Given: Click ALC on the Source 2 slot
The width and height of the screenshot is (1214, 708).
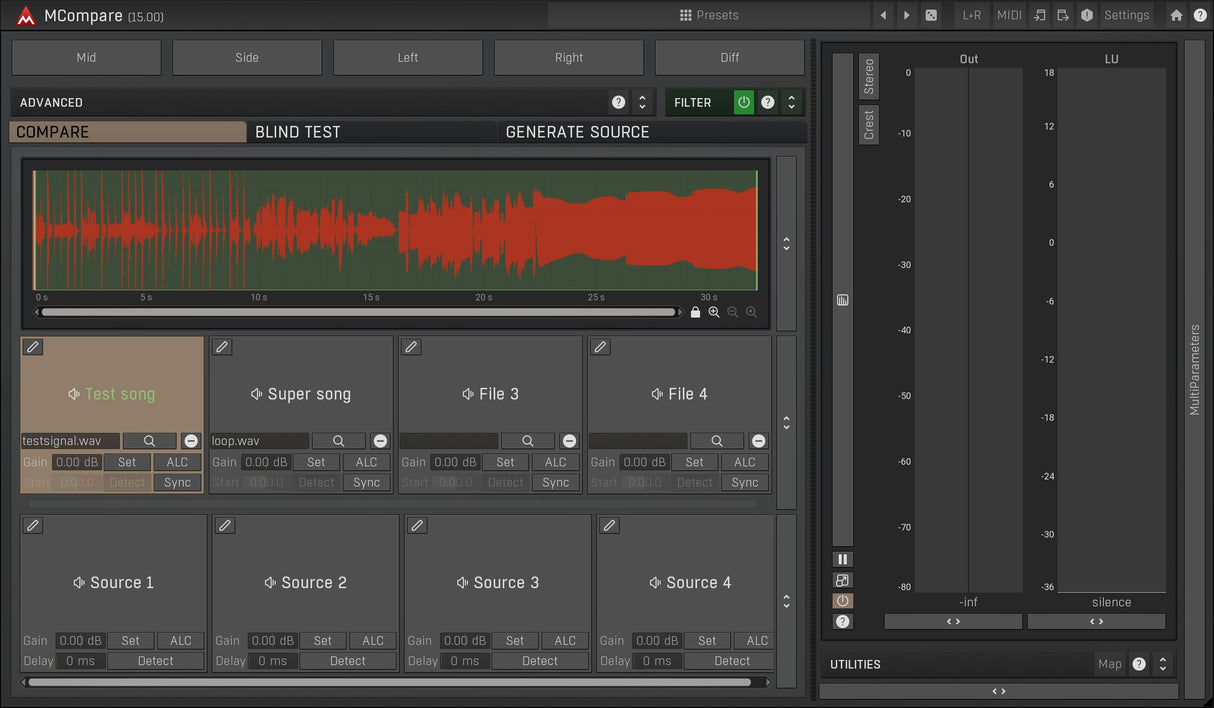Looking at the screenshot, I should [373, 640].
